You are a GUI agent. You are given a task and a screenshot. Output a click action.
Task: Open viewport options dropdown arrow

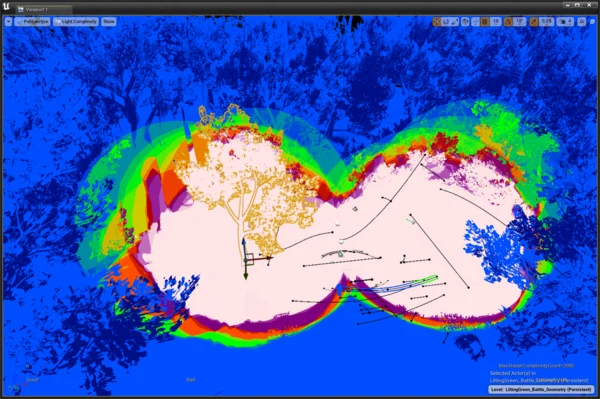coord(8,22)
